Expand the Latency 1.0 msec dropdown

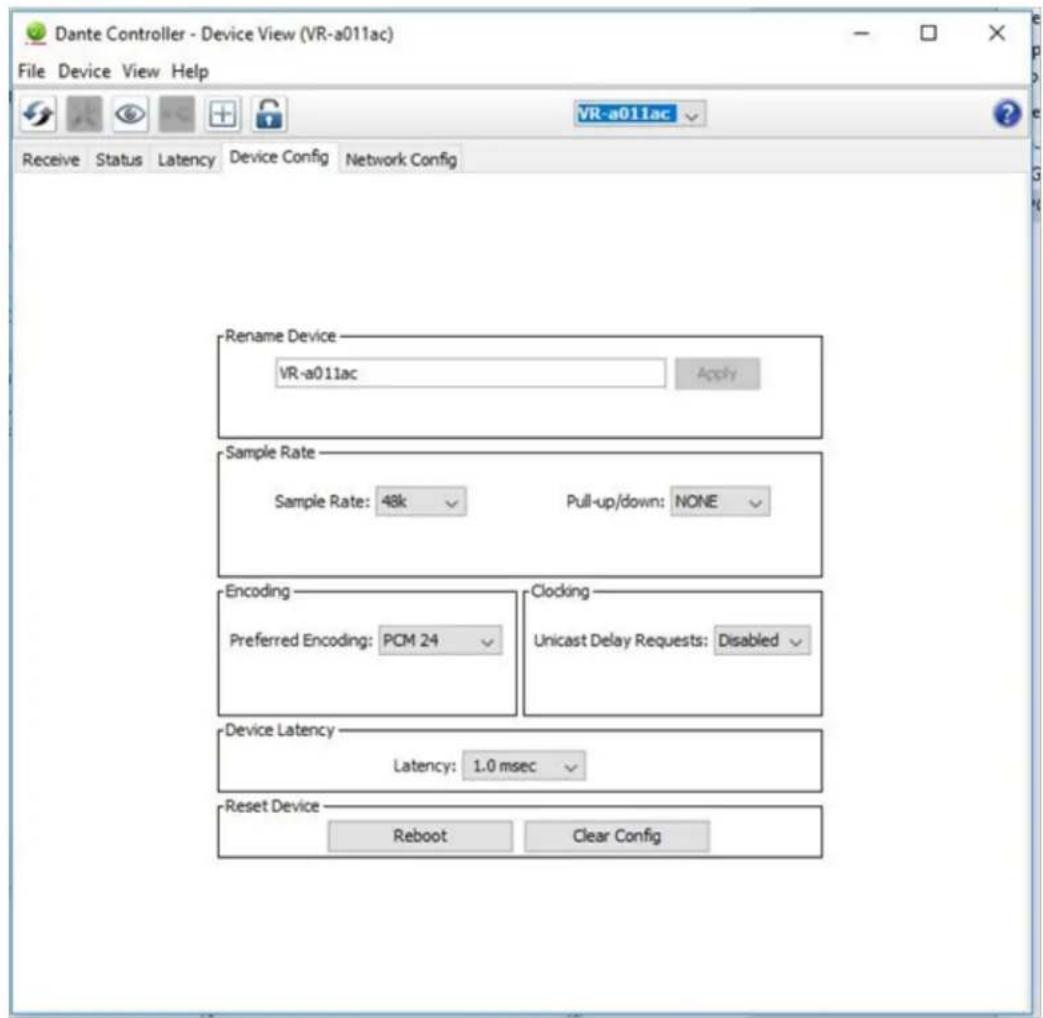[524, 766]
